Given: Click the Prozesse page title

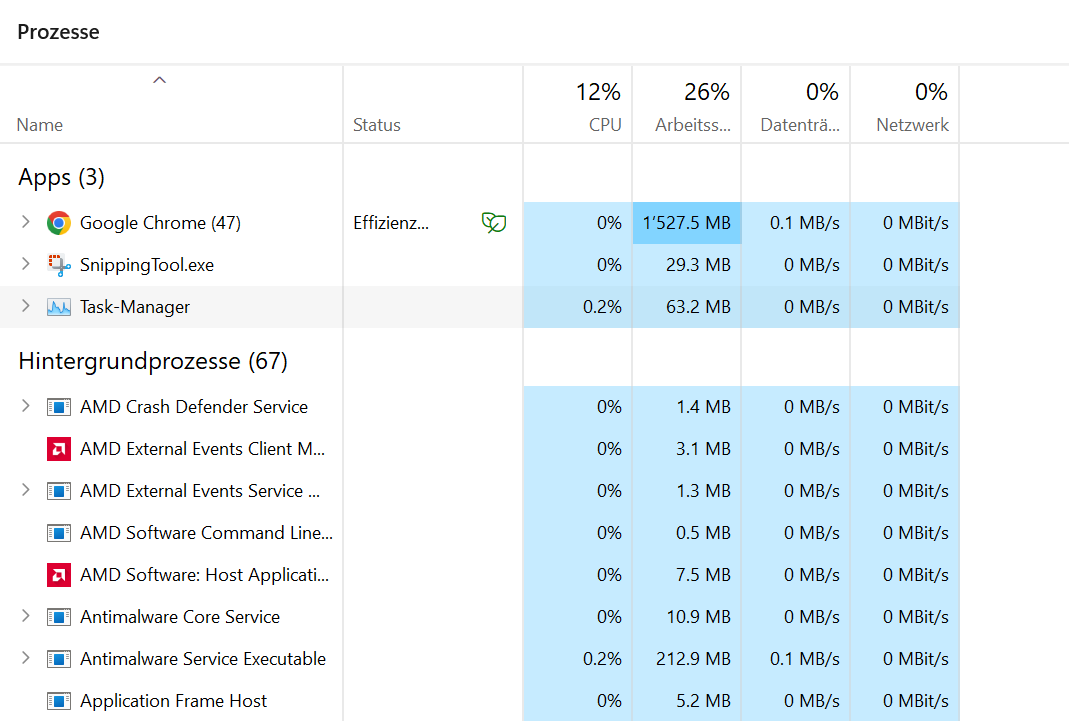Looking at the screenshot, I should [59, 32].
